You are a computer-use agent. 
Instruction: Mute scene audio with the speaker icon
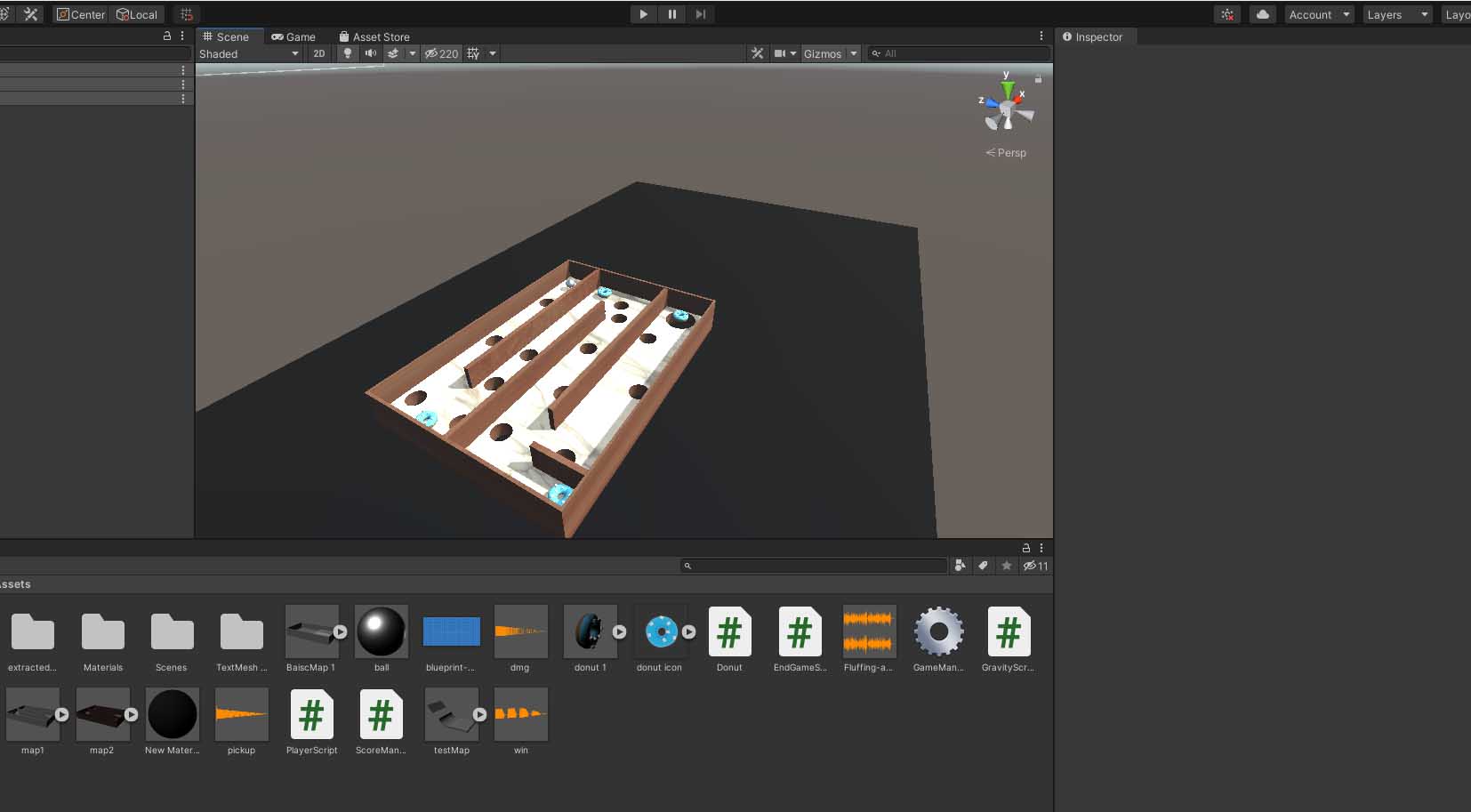pyautogui.click(x=371, y=53)
